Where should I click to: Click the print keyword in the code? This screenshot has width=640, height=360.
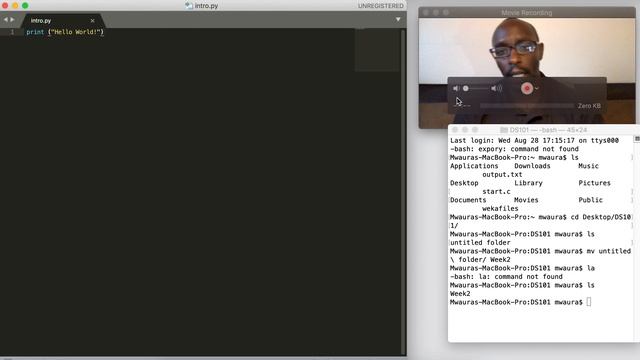coord(35,32)
